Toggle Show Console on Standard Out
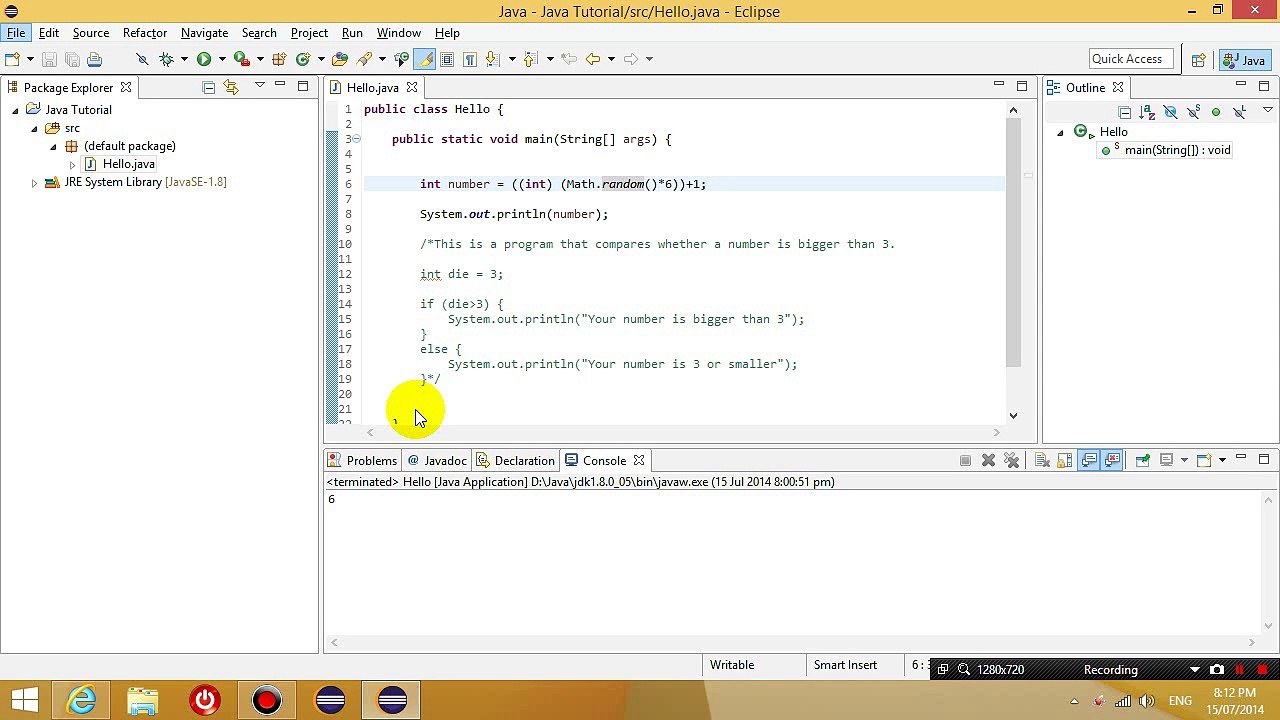 pos(1089,460)
